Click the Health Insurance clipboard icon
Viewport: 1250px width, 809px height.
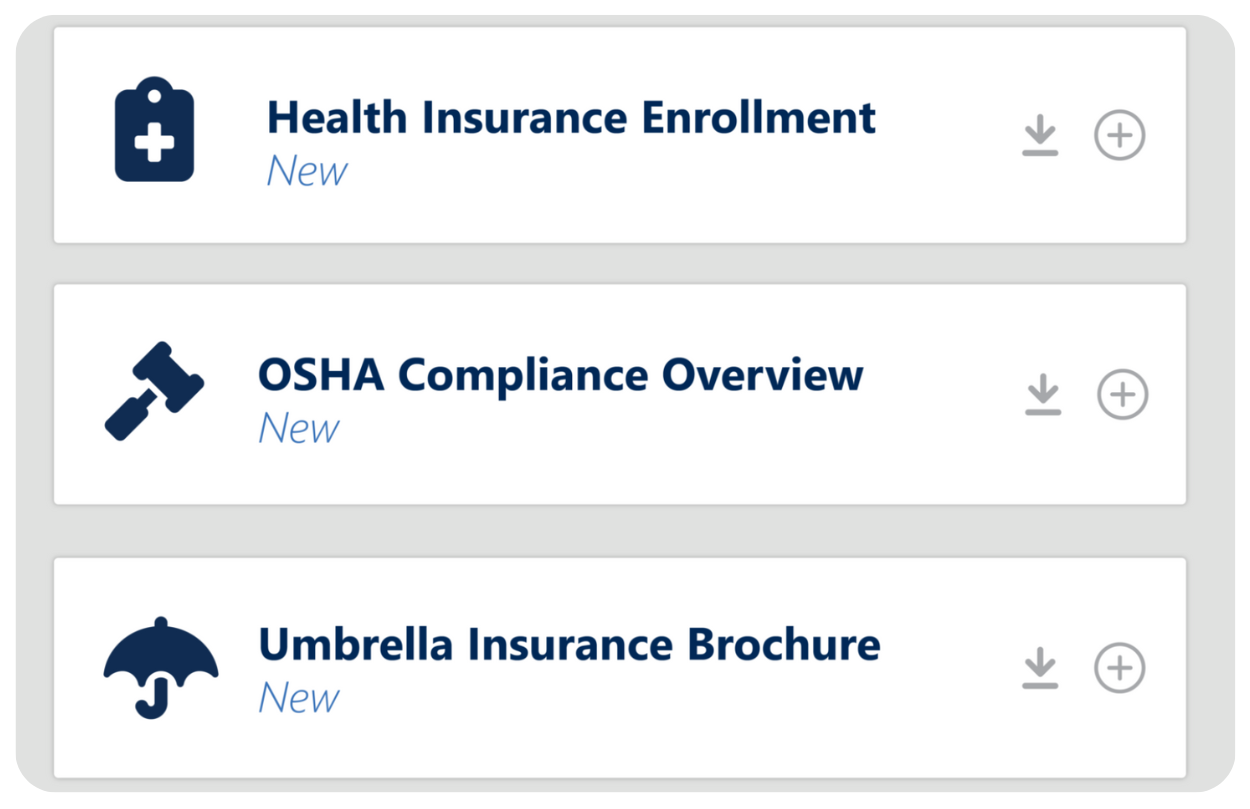tap(154, 130)
